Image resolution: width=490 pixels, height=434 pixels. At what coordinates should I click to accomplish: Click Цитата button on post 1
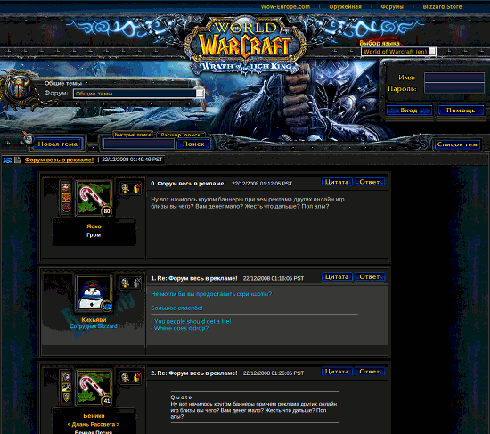coord(337,277)
